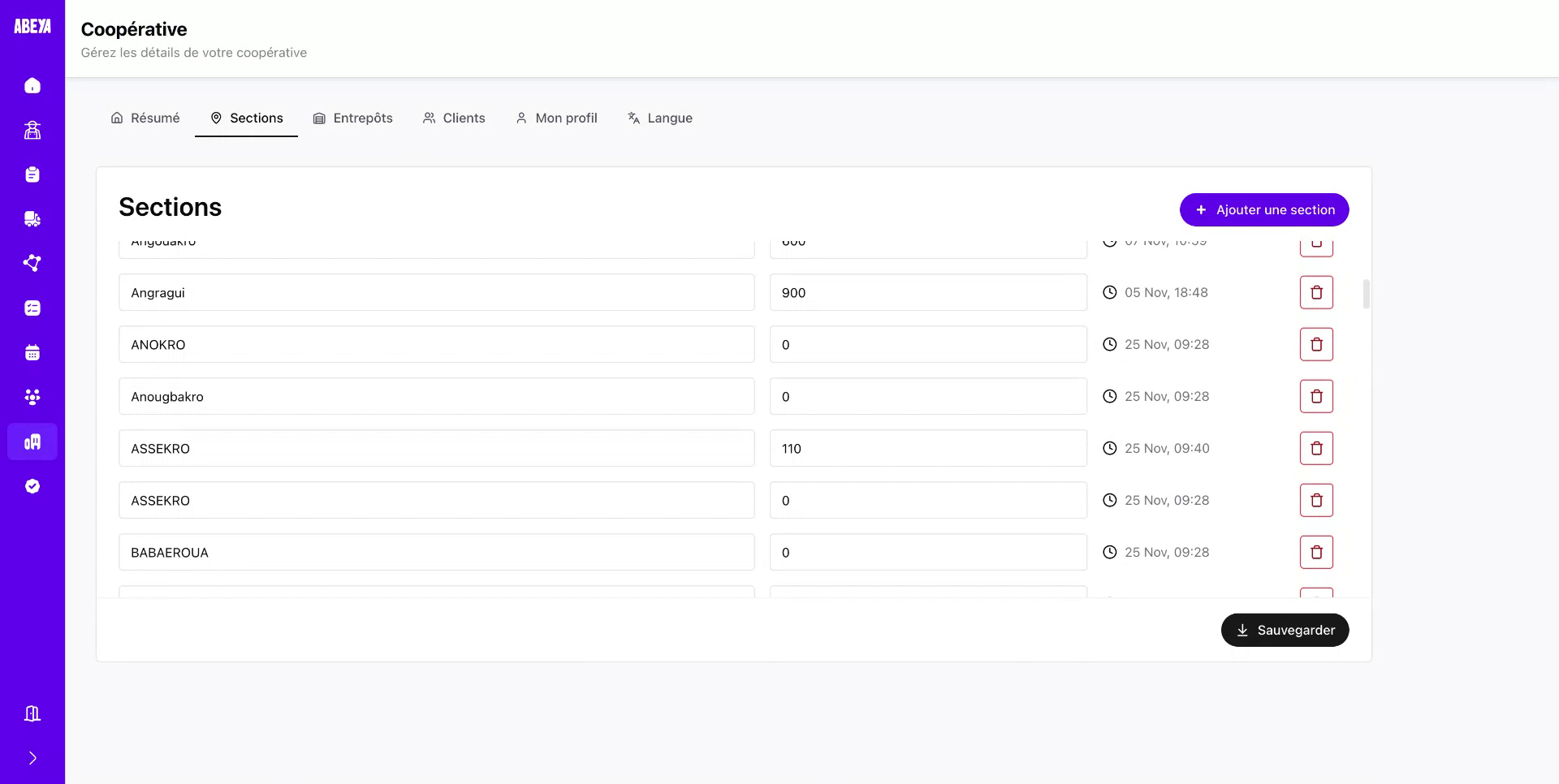1559x784 pixels.
Task: Click the delivery truck icon in sidebar
Action: pos(32,218)
